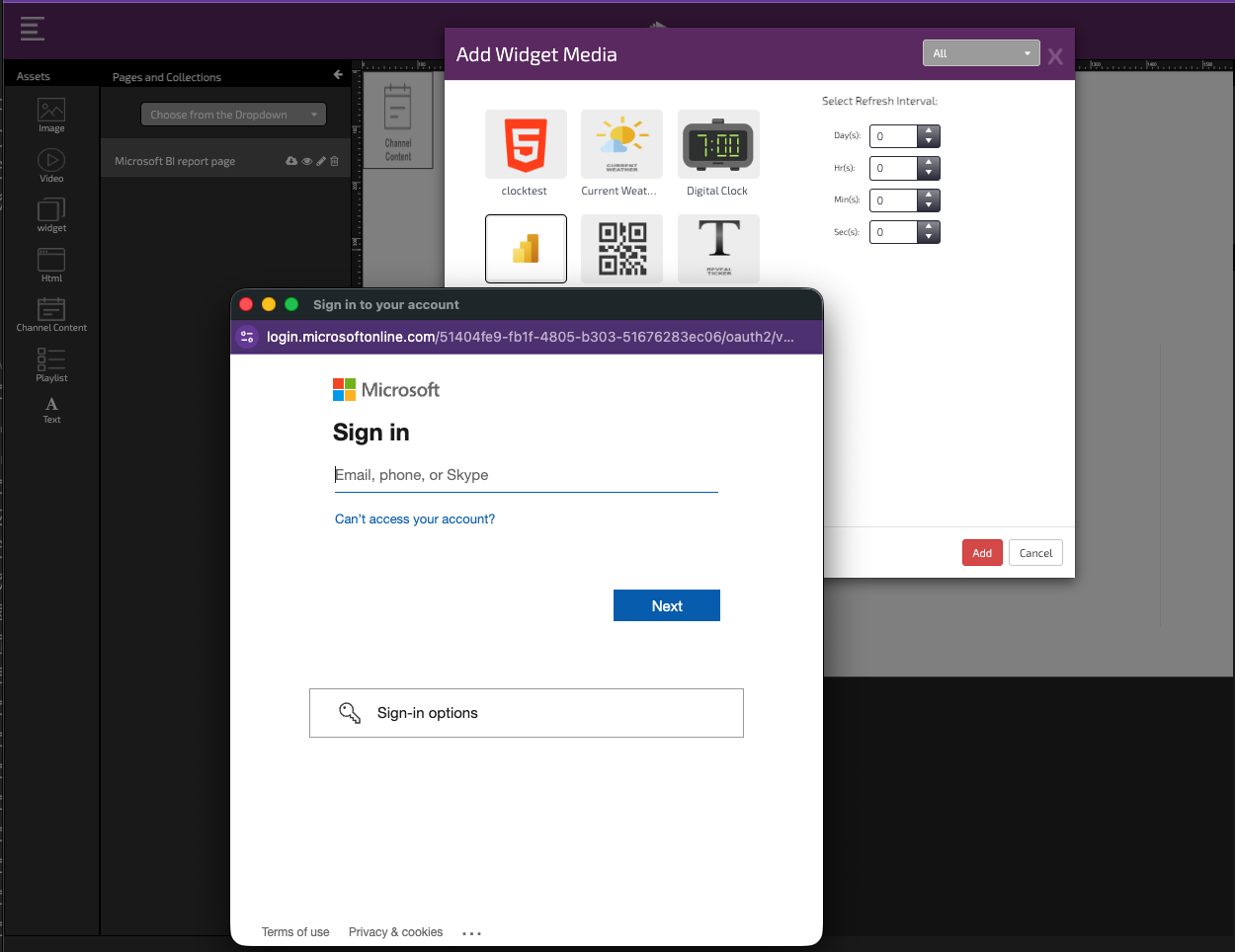Image resolution: width=1235 pixels, height=952 pixels.
Task: Click the red Add button
Action: point(982,553)
